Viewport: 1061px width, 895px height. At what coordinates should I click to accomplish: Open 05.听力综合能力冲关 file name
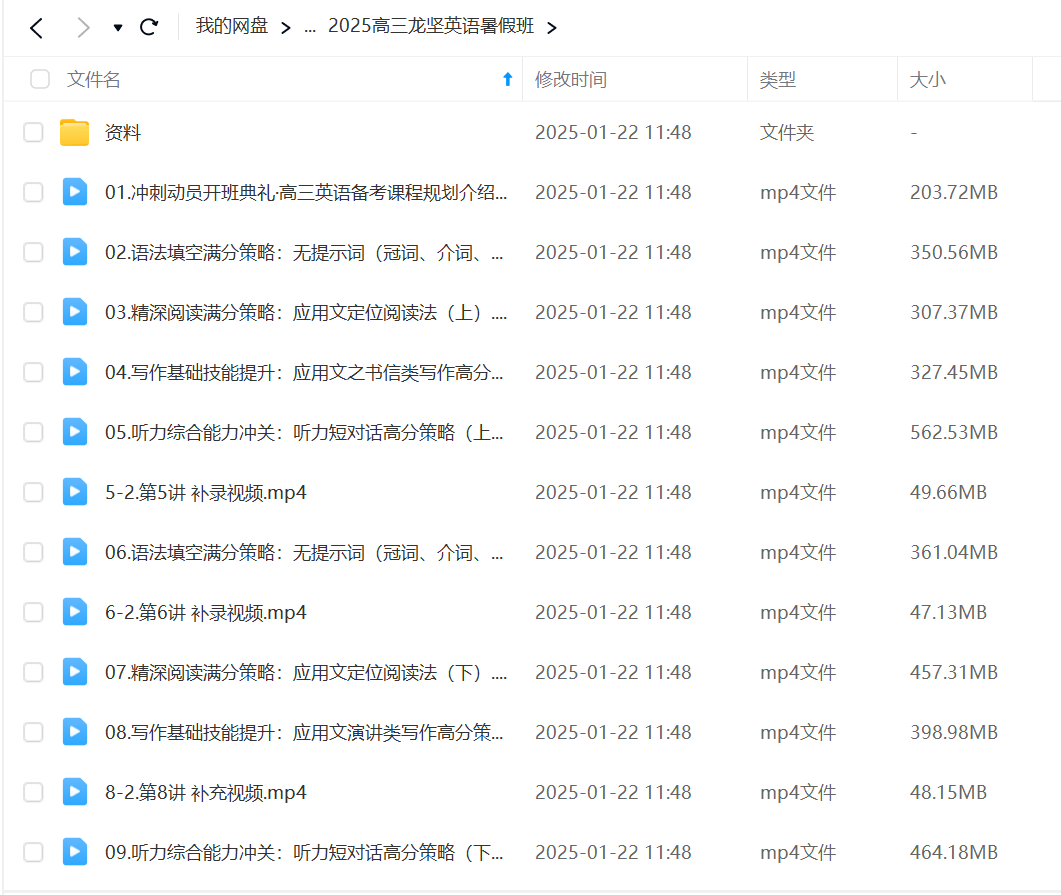(304, 432)
